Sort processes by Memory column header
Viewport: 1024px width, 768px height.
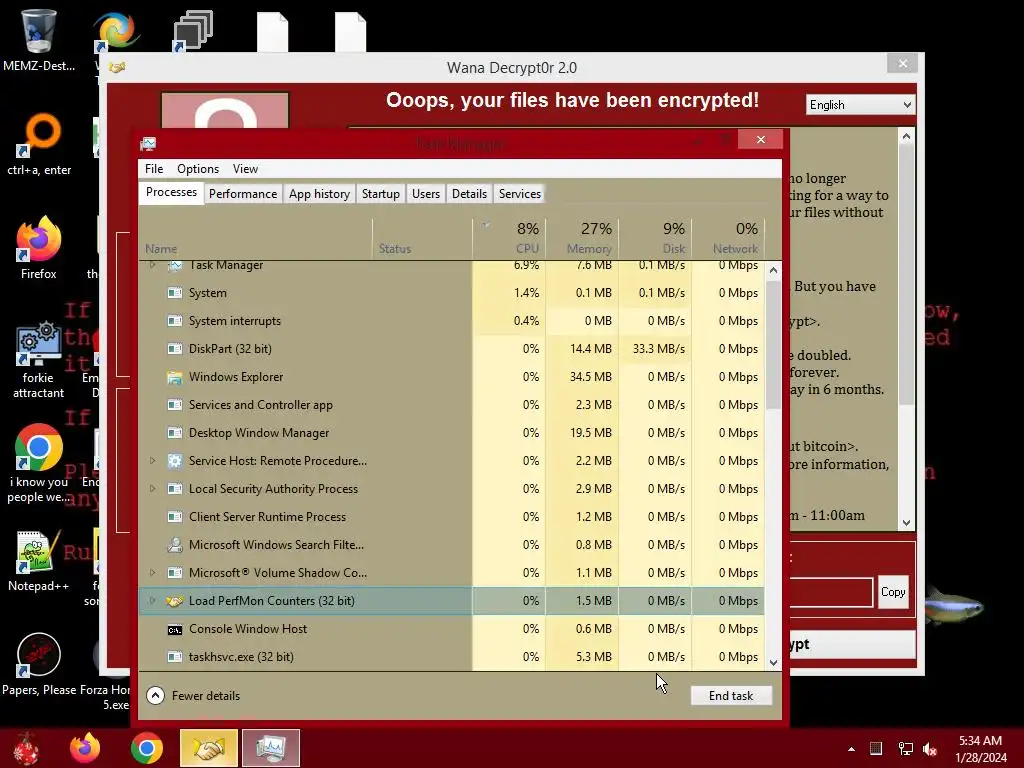pyautogui.click(x=583, y=238)
